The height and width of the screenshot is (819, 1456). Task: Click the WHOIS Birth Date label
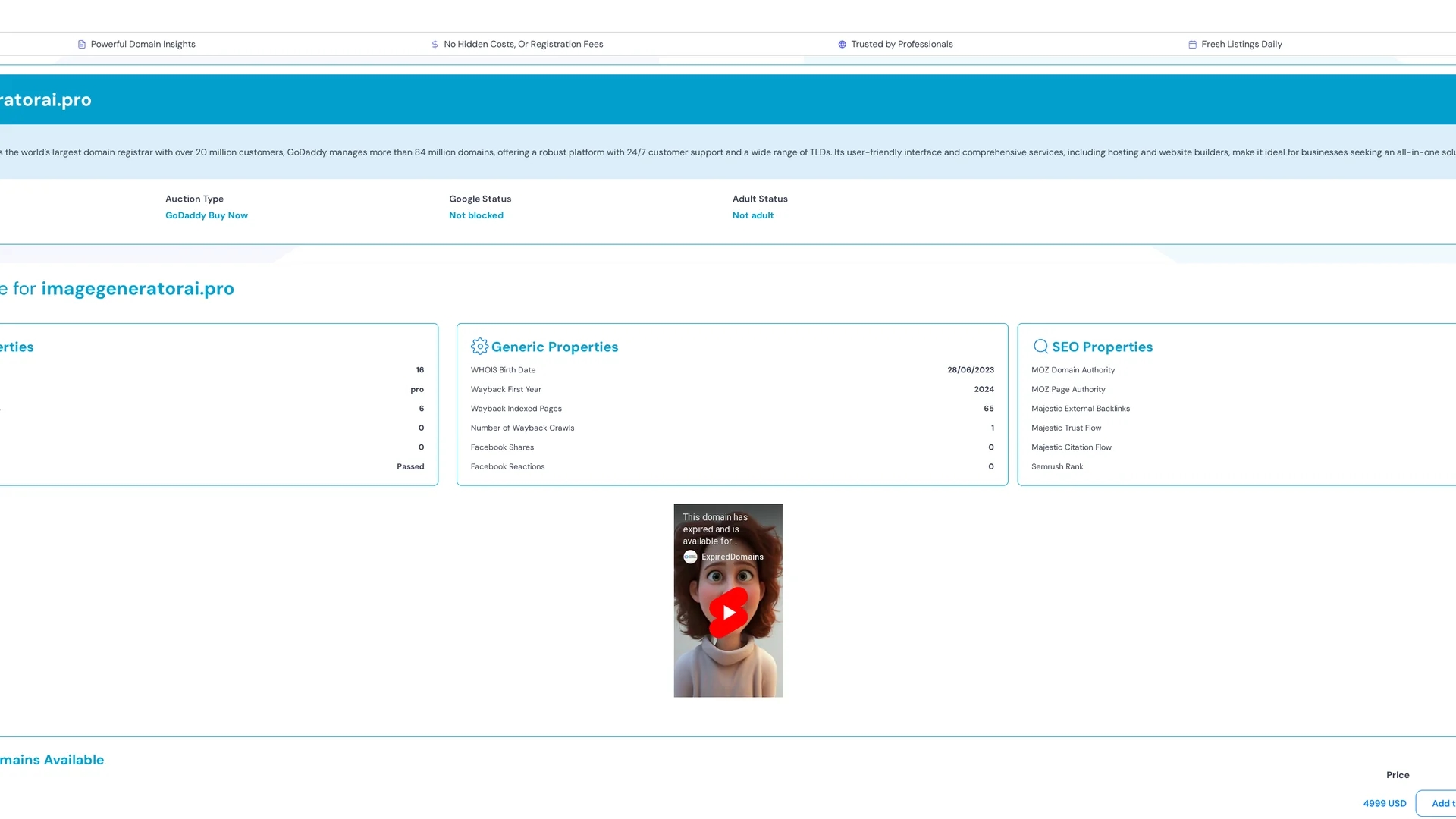click(503, 370)
